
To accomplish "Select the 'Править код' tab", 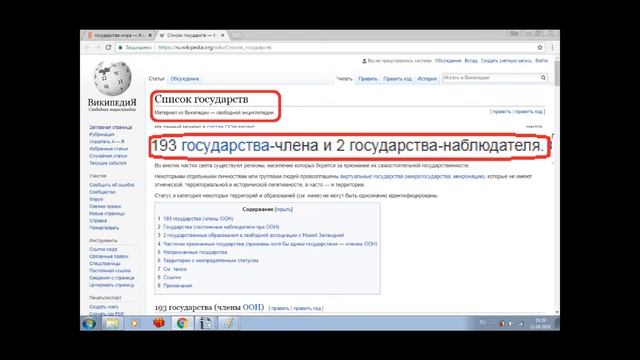I will pyautogui.click(x=398, y=79).
